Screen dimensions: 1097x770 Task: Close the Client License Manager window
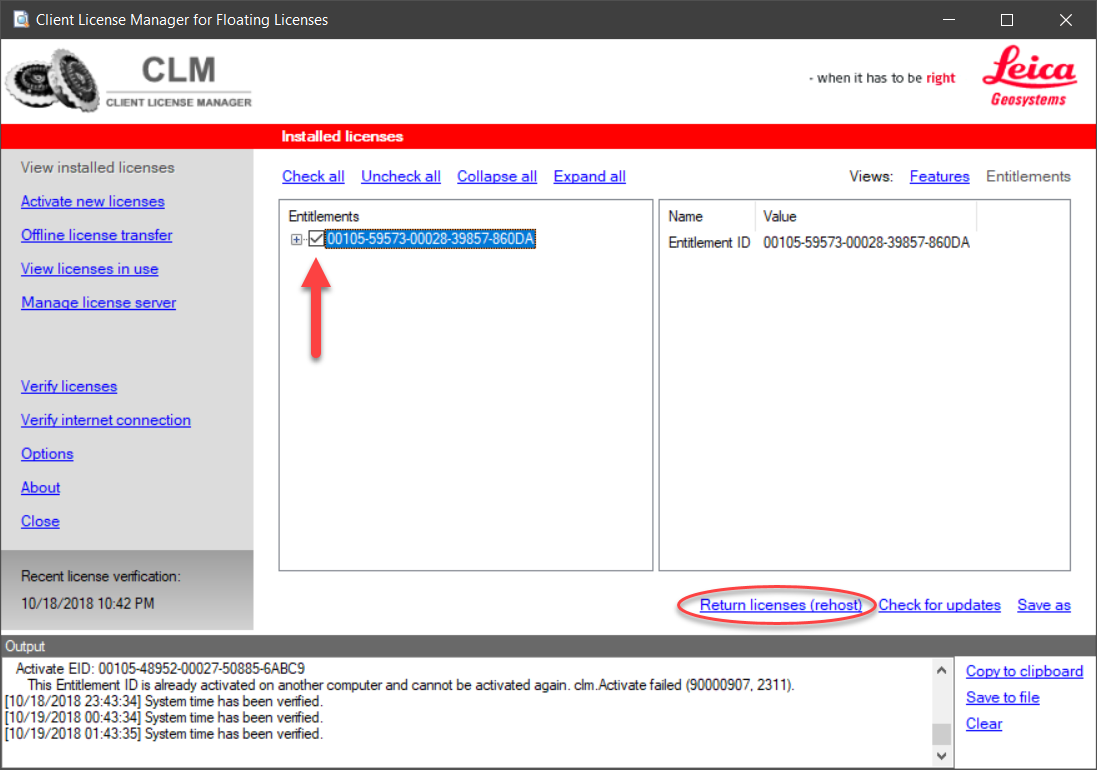coord(1066,20)
